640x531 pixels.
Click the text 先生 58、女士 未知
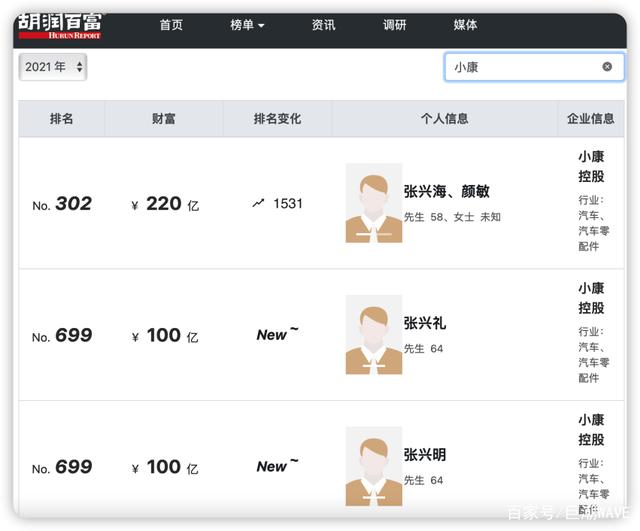point(452,217)
